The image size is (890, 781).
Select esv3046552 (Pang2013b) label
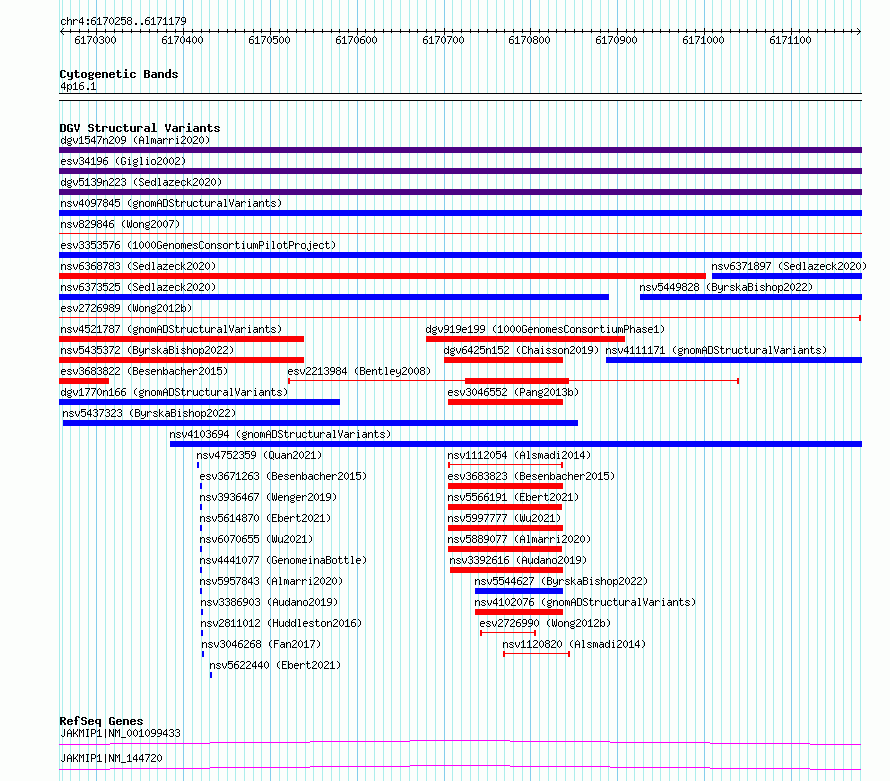[513, 392]
